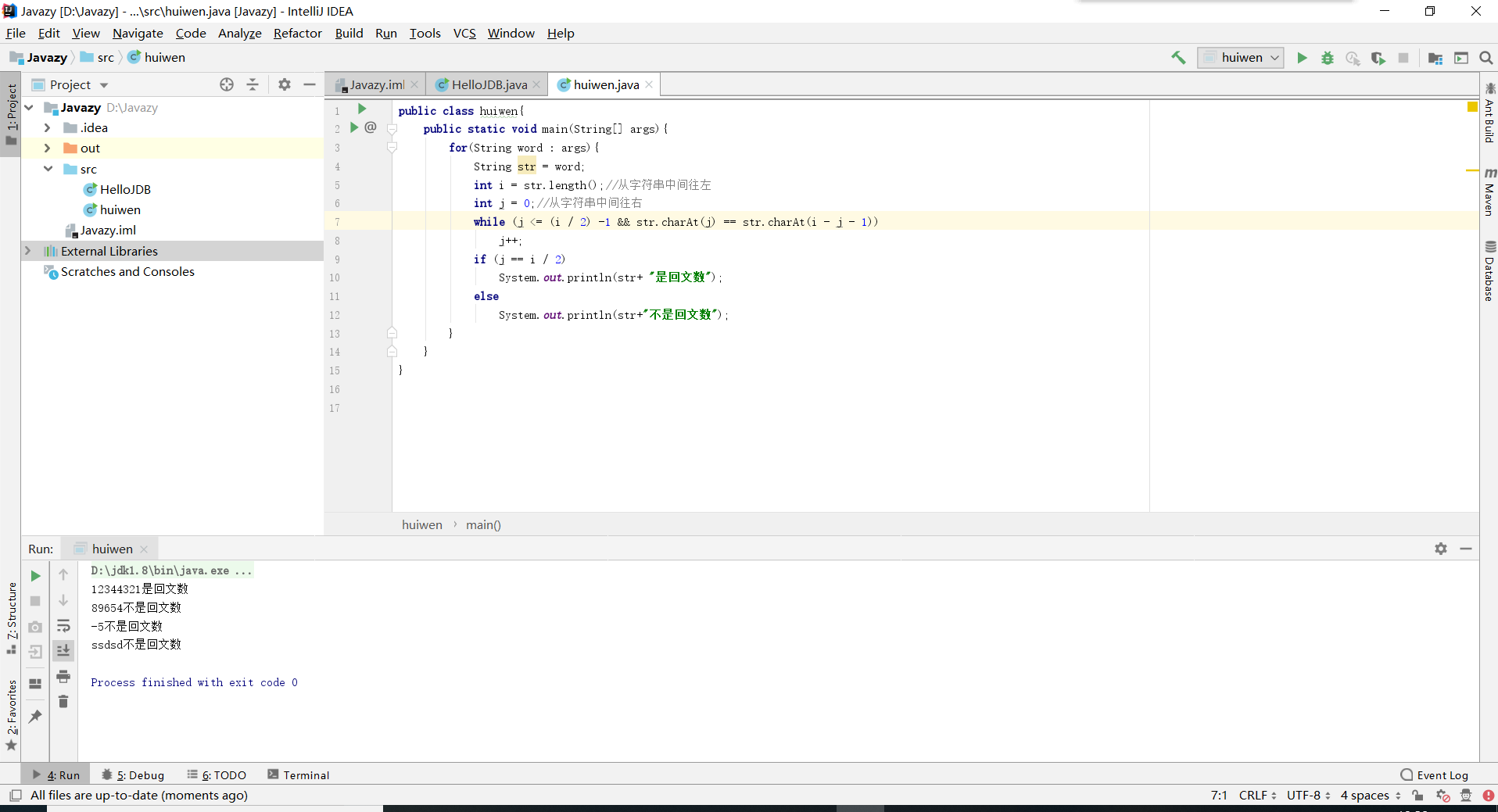Run huiwen with the green toolbar play button
This screenshot has width=1498, height=812.
pos(1302,58)
